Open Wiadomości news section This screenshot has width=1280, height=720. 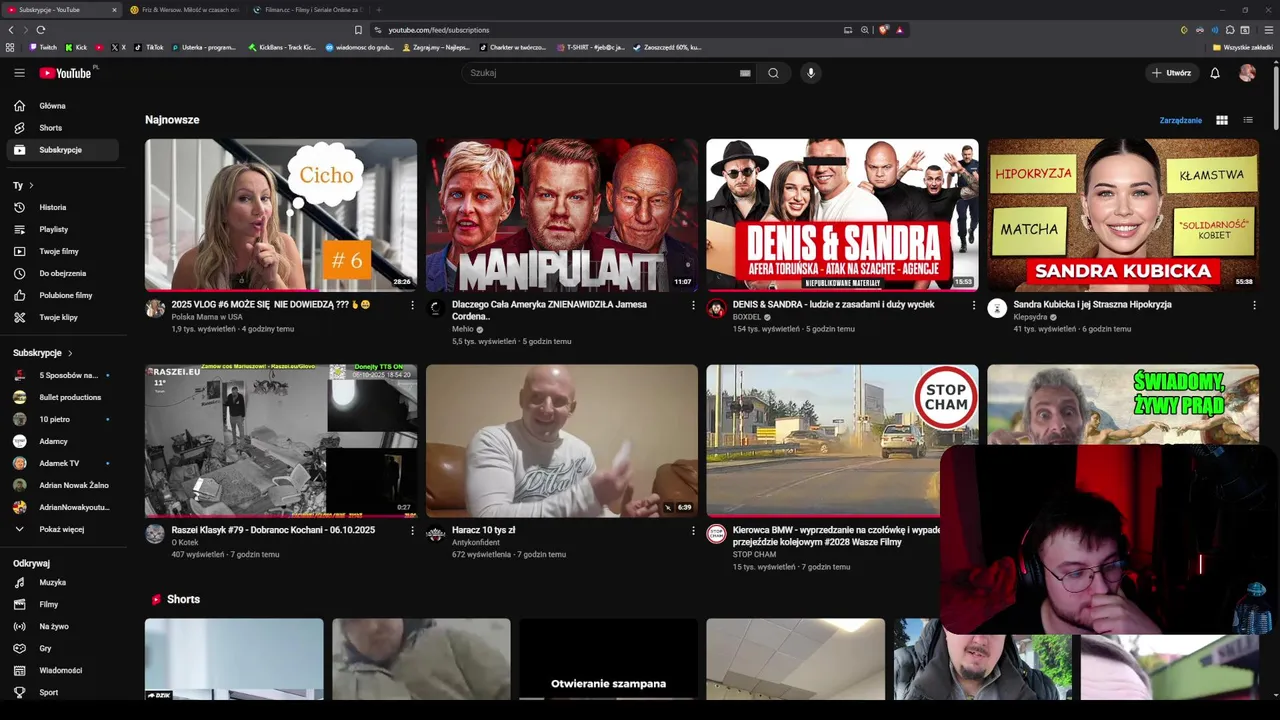coord(61,670)
